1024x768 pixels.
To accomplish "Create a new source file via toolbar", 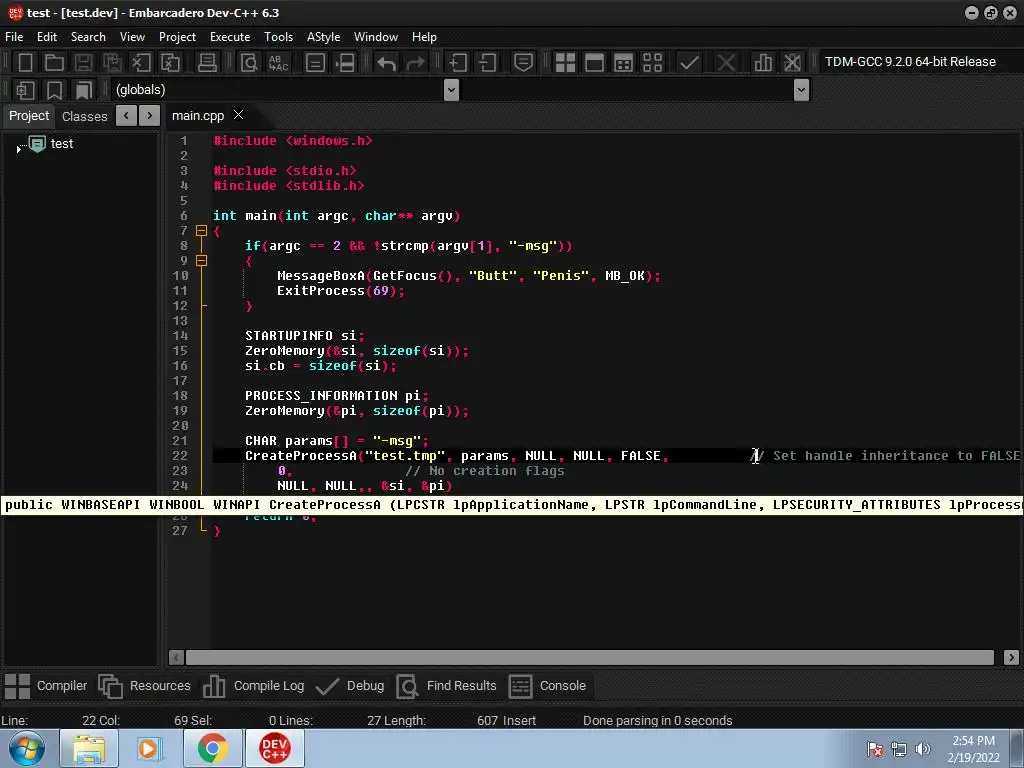I will click(x=25, y=62).
